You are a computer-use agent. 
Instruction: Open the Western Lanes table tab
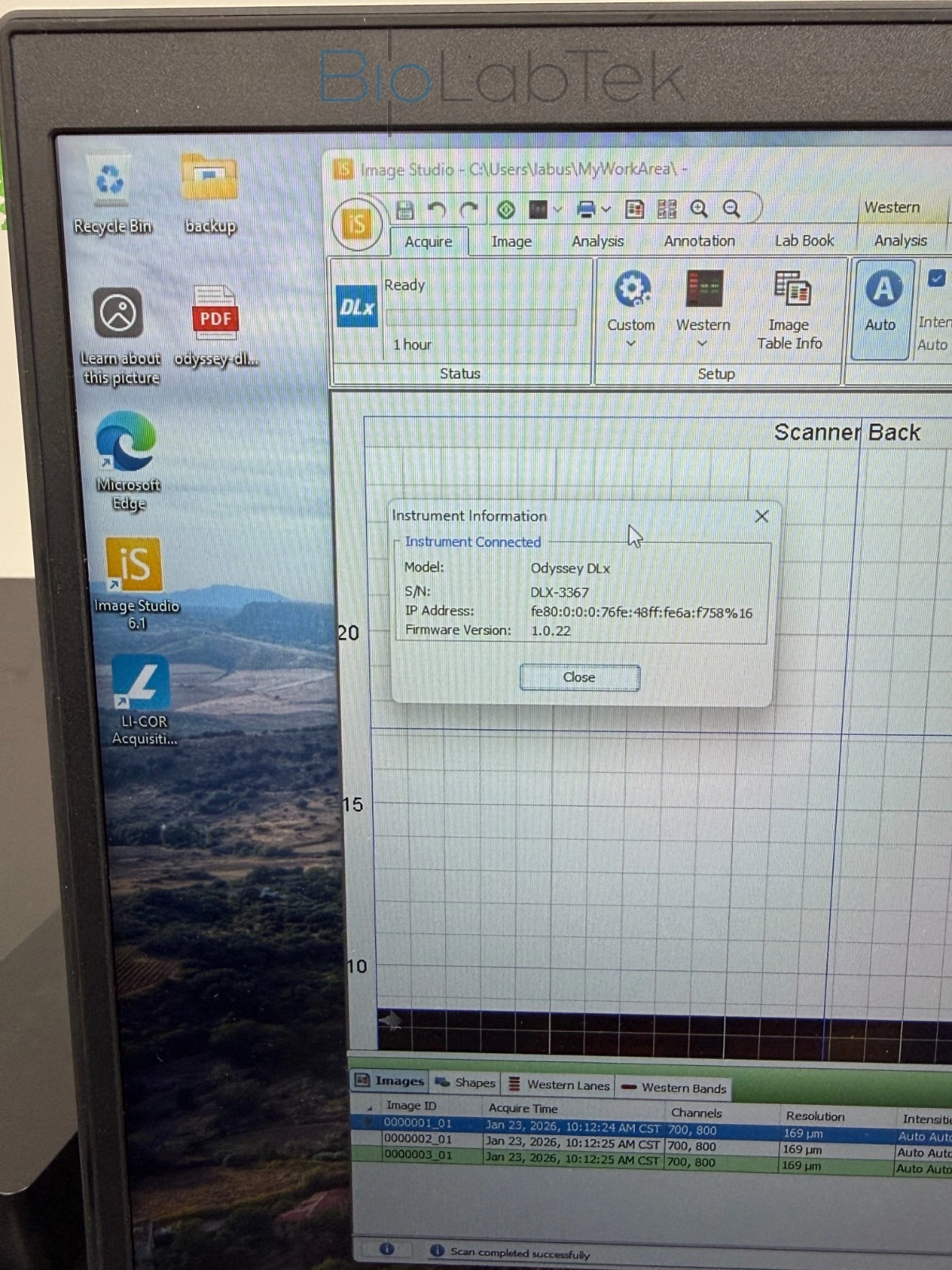(559, 1085)
